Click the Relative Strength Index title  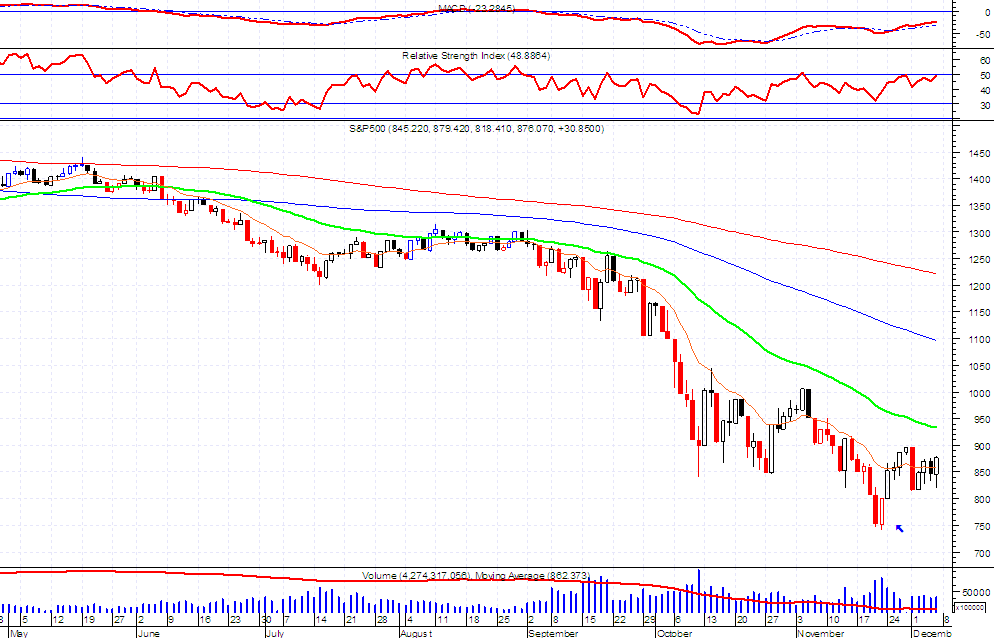(476, 56)
